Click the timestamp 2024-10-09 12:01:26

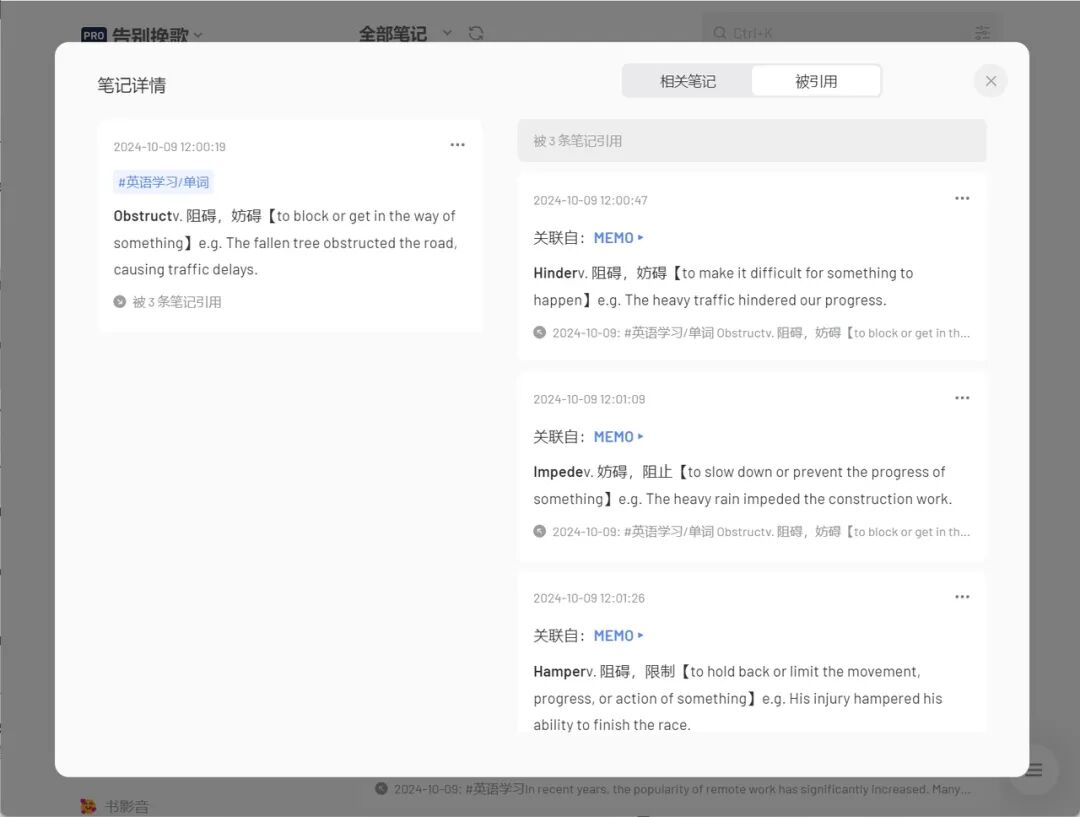[x=589, y=599]
